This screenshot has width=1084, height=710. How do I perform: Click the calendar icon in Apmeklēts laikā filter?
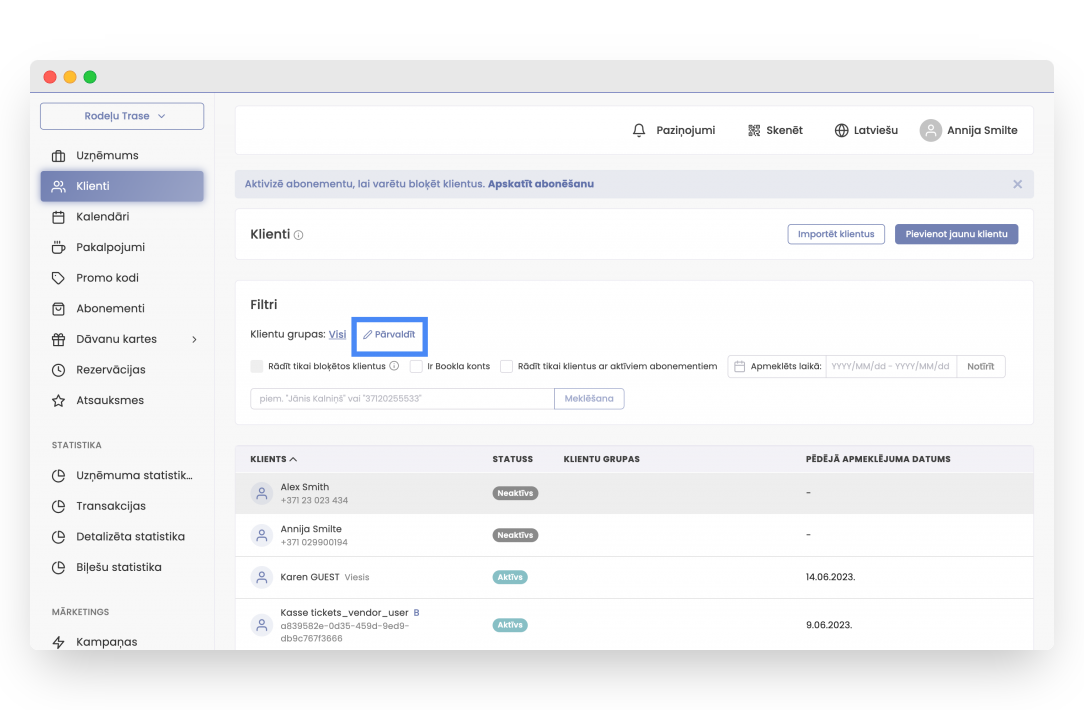point(739,367)
